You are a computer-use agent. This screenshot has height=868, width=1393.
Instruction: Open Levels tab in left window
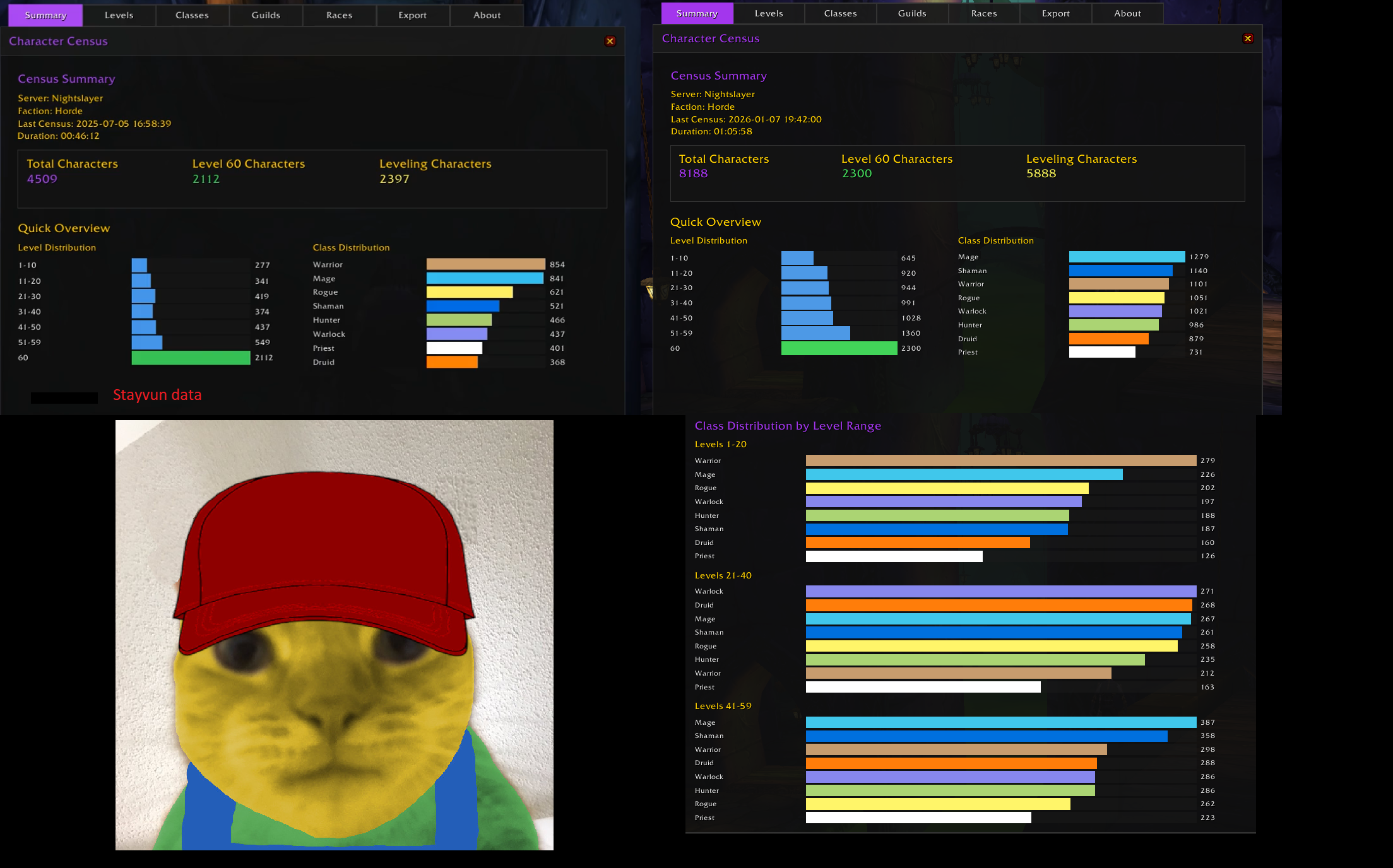119,15
